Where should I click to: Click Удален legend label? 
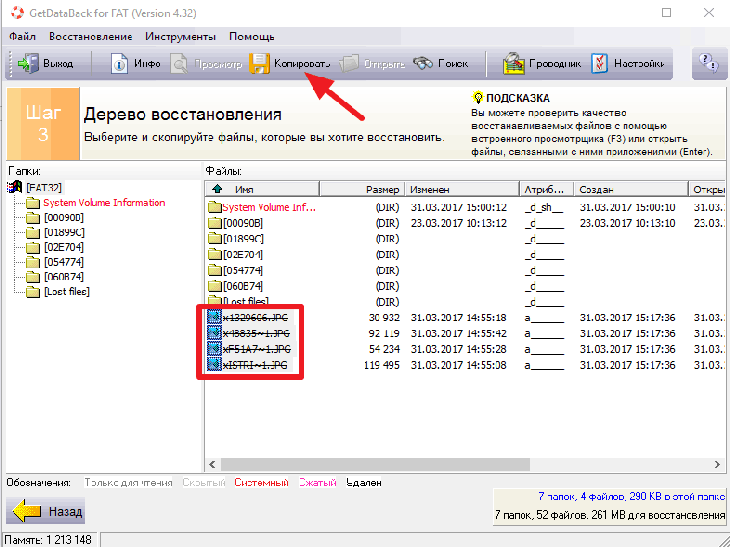[x=364, y=482]
